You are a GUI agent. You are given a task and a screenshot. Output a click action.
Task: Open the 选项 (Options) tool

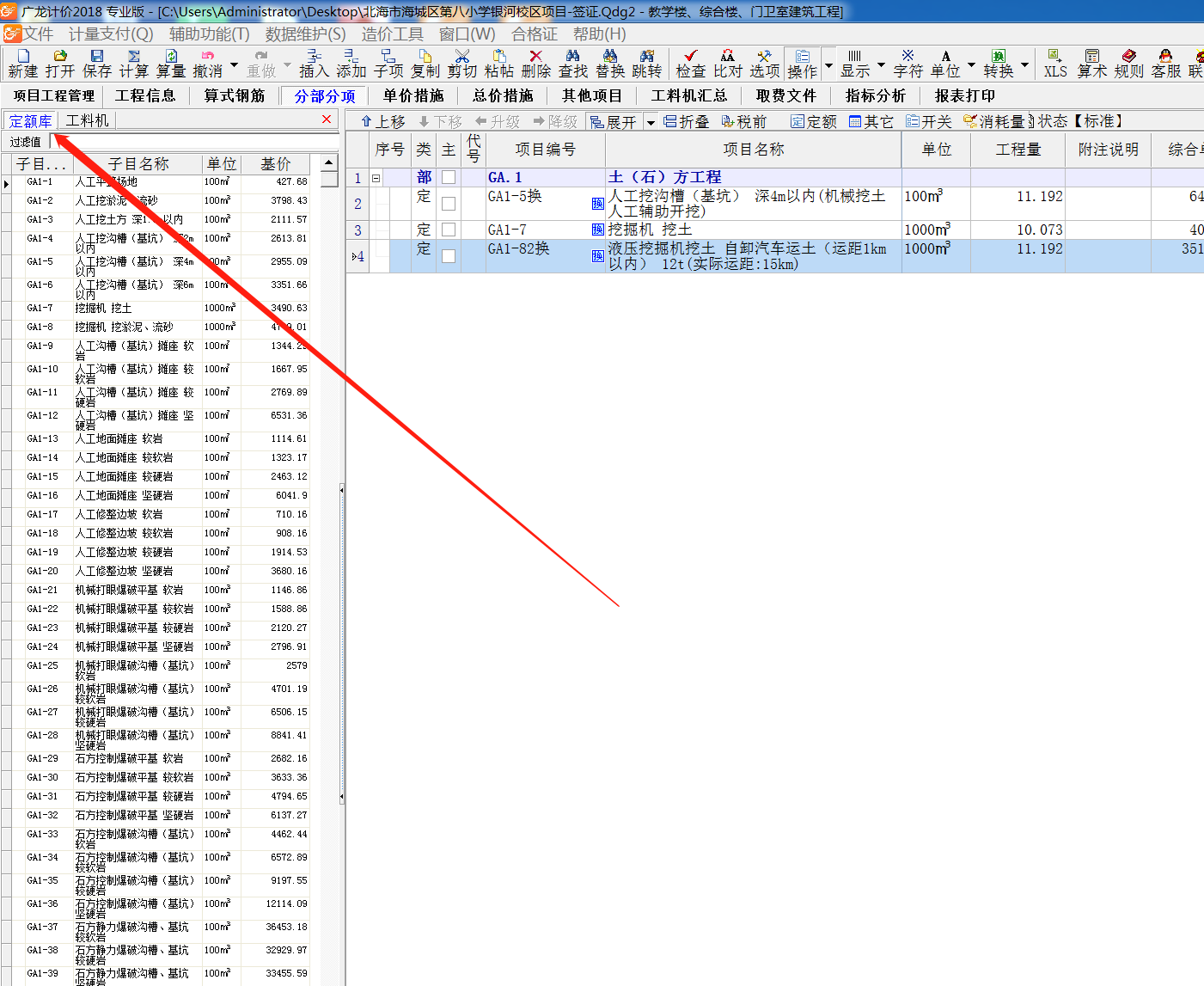[x=765, y=64]
